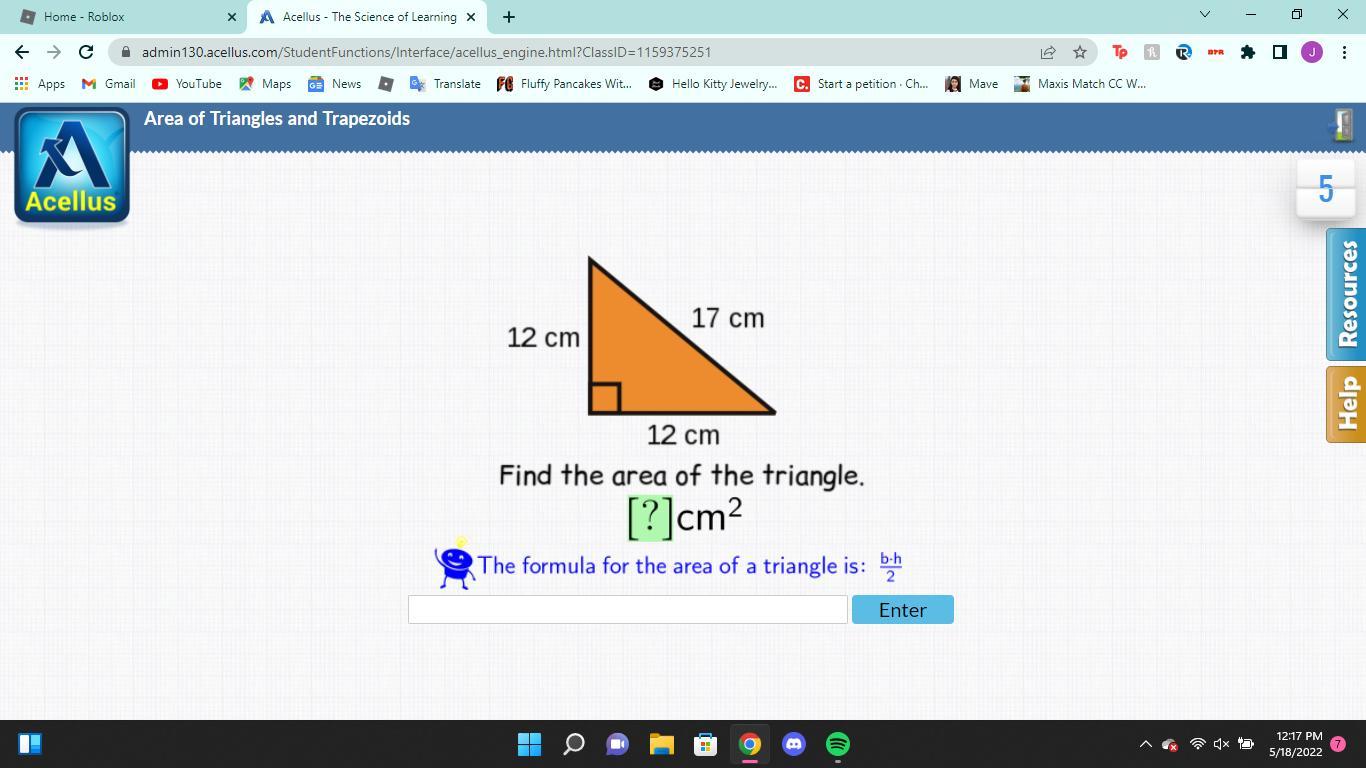Close the Acellus tab
Viewport: 1366px width, 768px height.
470,17
